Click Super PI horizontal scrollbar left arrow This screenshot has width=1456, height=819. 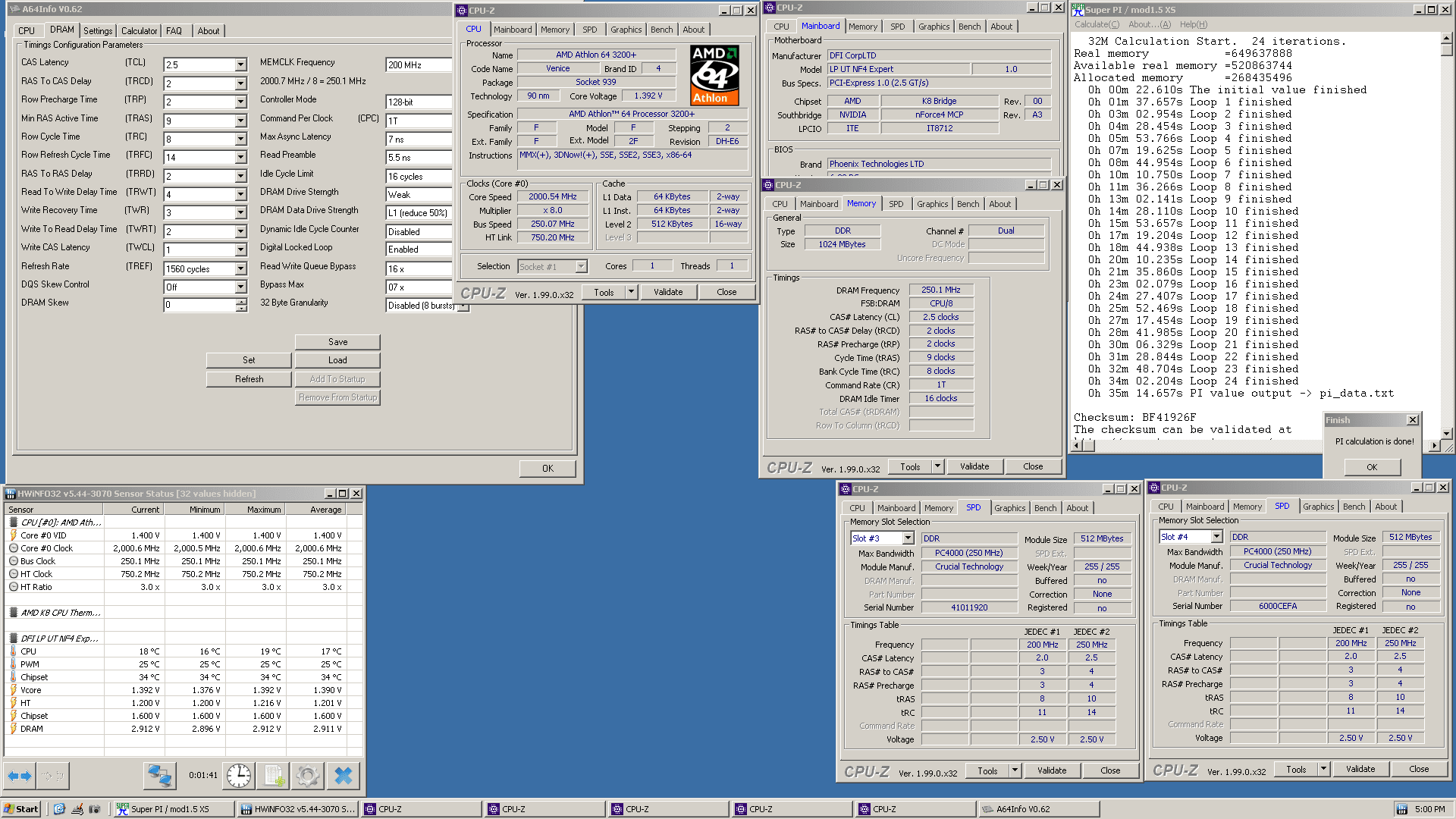pos(1075,447)
